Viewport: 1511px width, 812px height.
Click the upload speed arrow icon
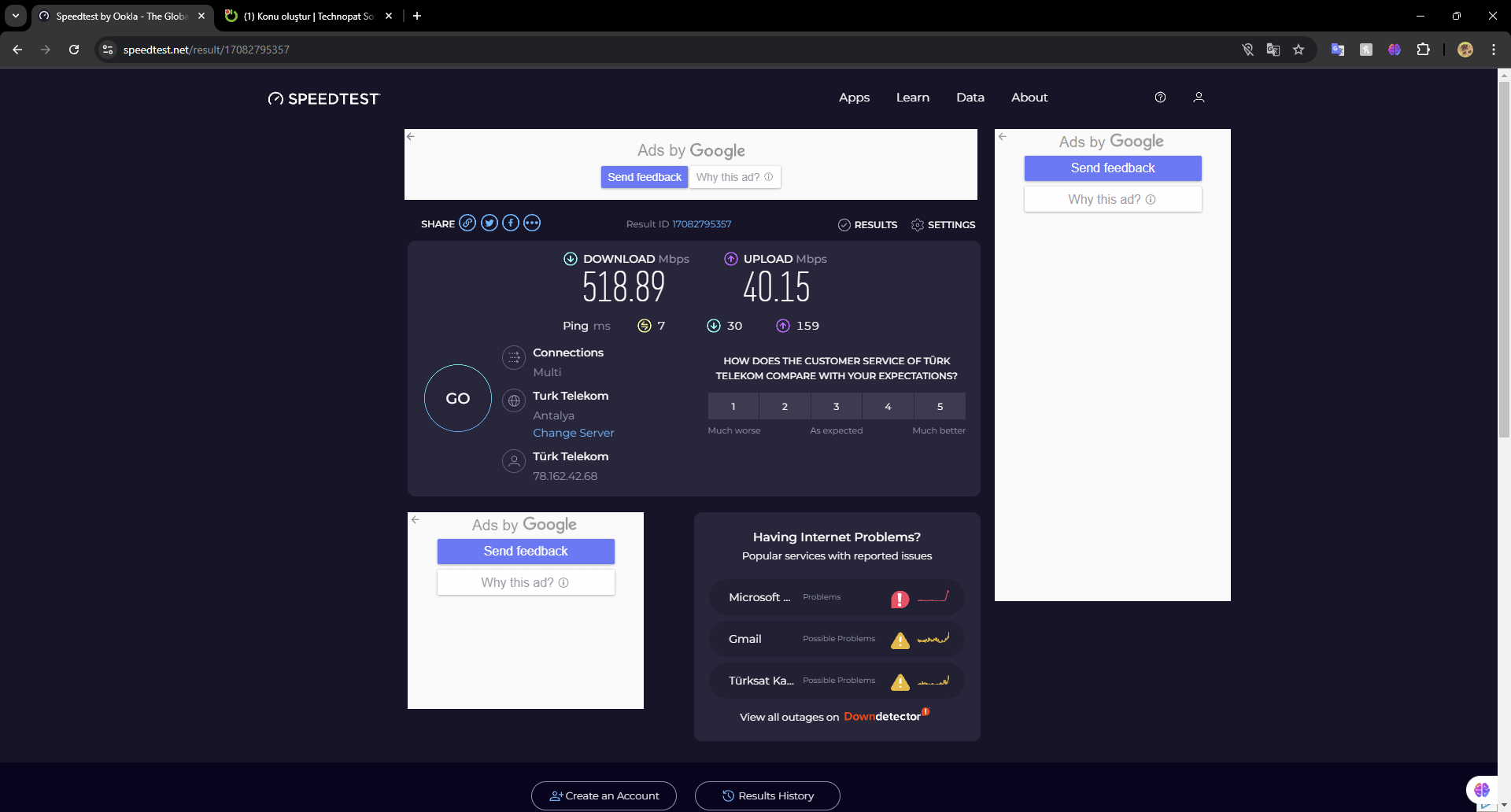(x=731, y=259)
